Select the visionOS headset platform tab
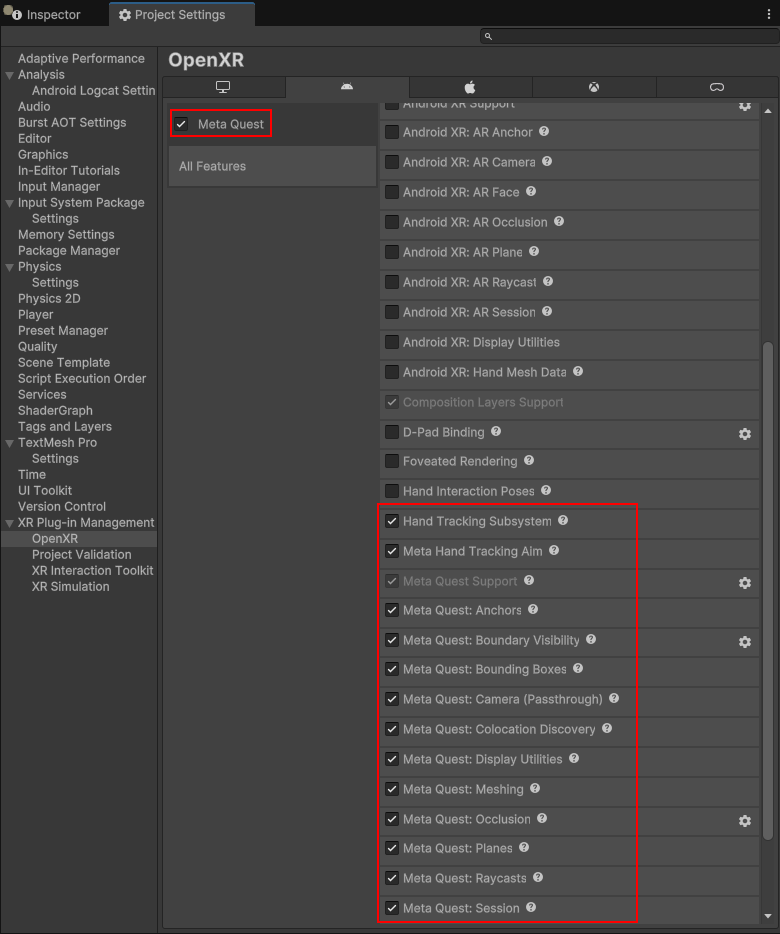The image size is (780, 934). [717, 87]
